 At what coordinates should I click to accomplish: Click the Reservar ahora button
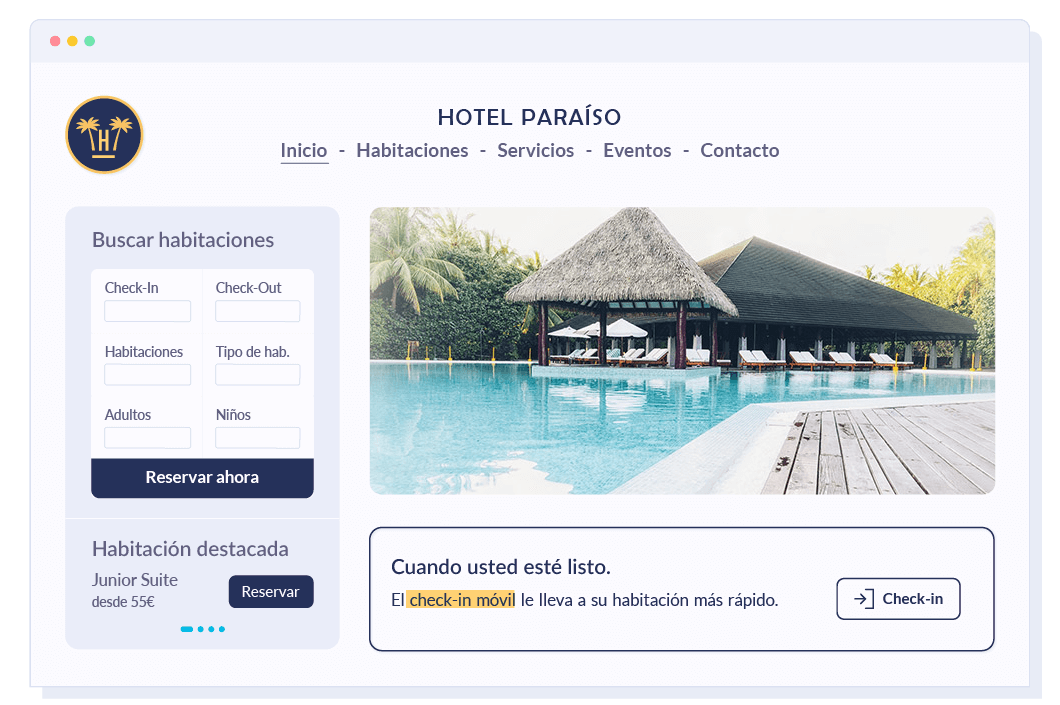tap(202, 478)
